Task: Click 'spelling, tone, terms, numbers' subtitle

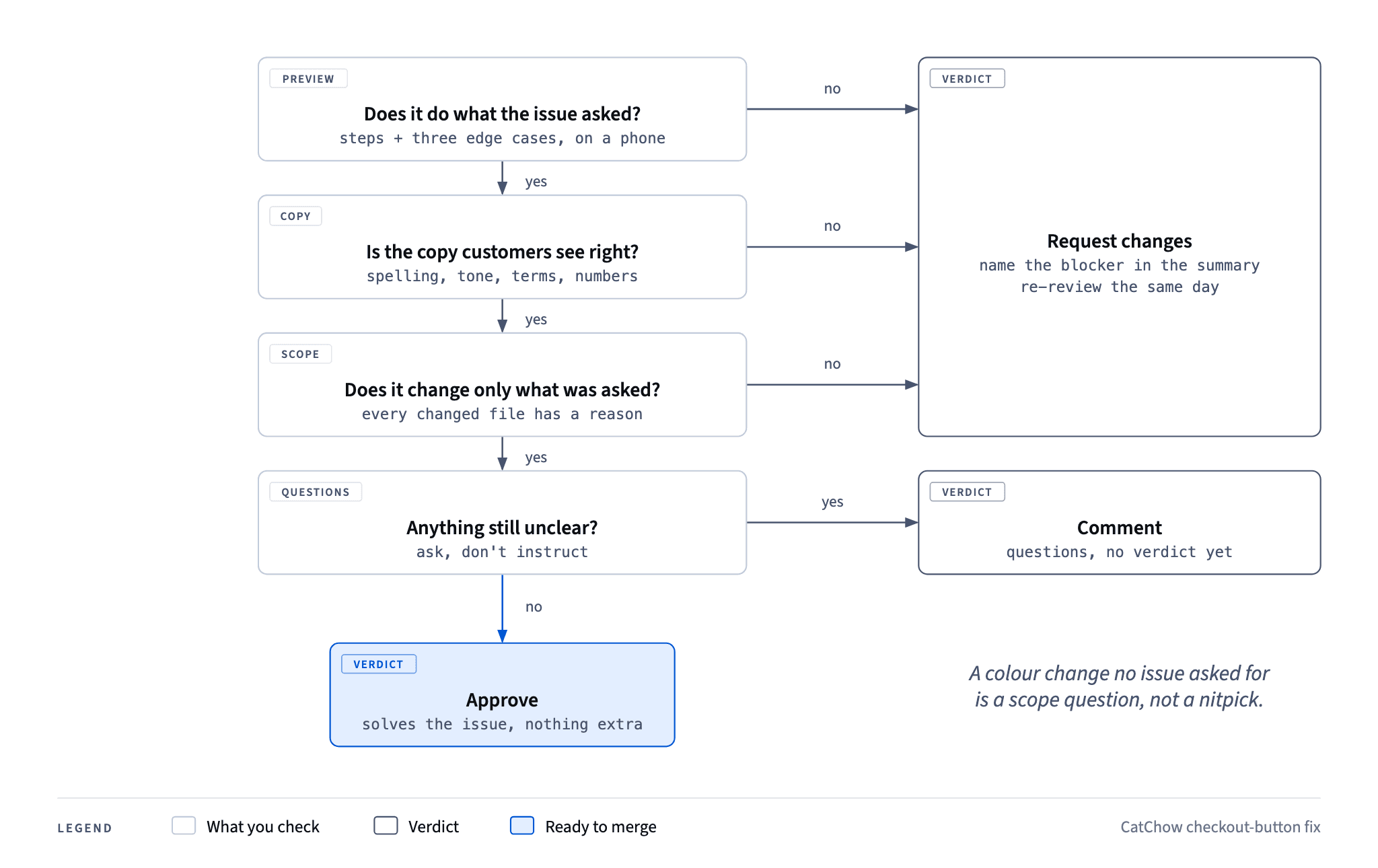Action: pyautogui.click(x=502, y=277)
